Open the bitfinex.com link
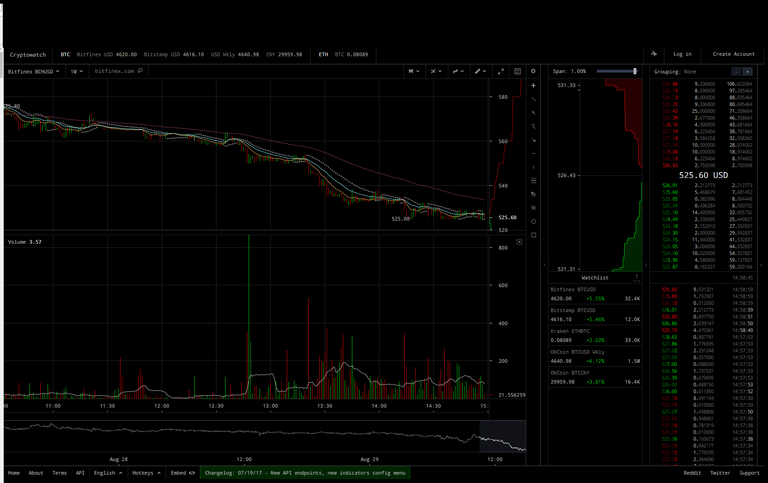The image size is (768, 483). (114, 71)
